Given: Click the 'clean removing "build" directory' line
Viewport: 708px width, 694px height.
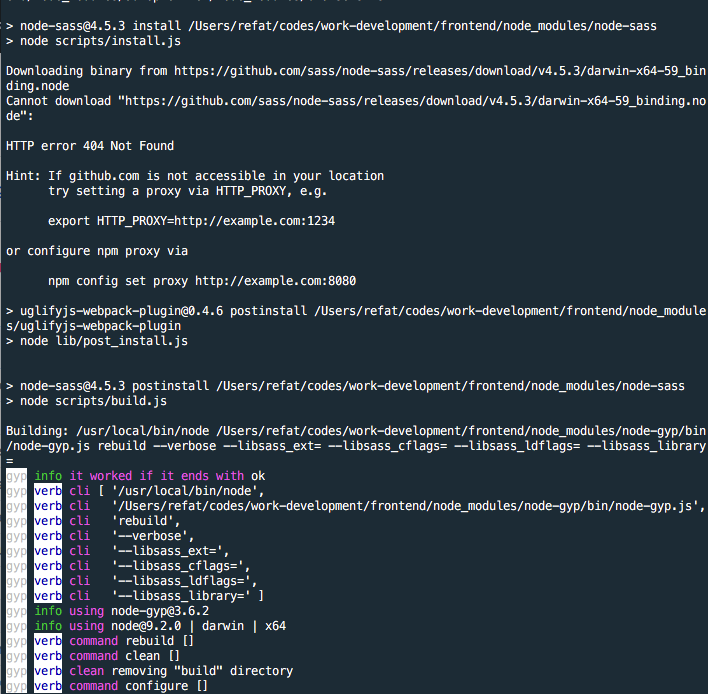Looking at the screenshot, I should coord(180,671).
